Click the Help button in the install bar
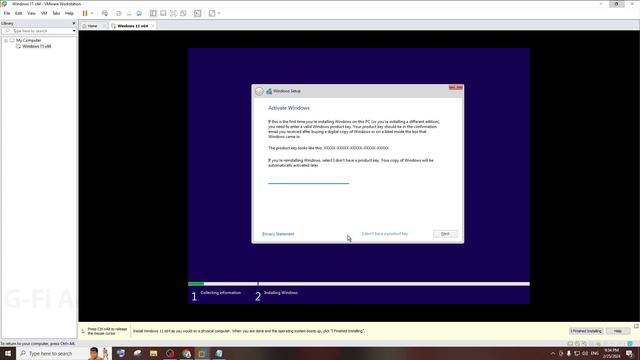Screen dimensions: 640x360 [618, 331]
